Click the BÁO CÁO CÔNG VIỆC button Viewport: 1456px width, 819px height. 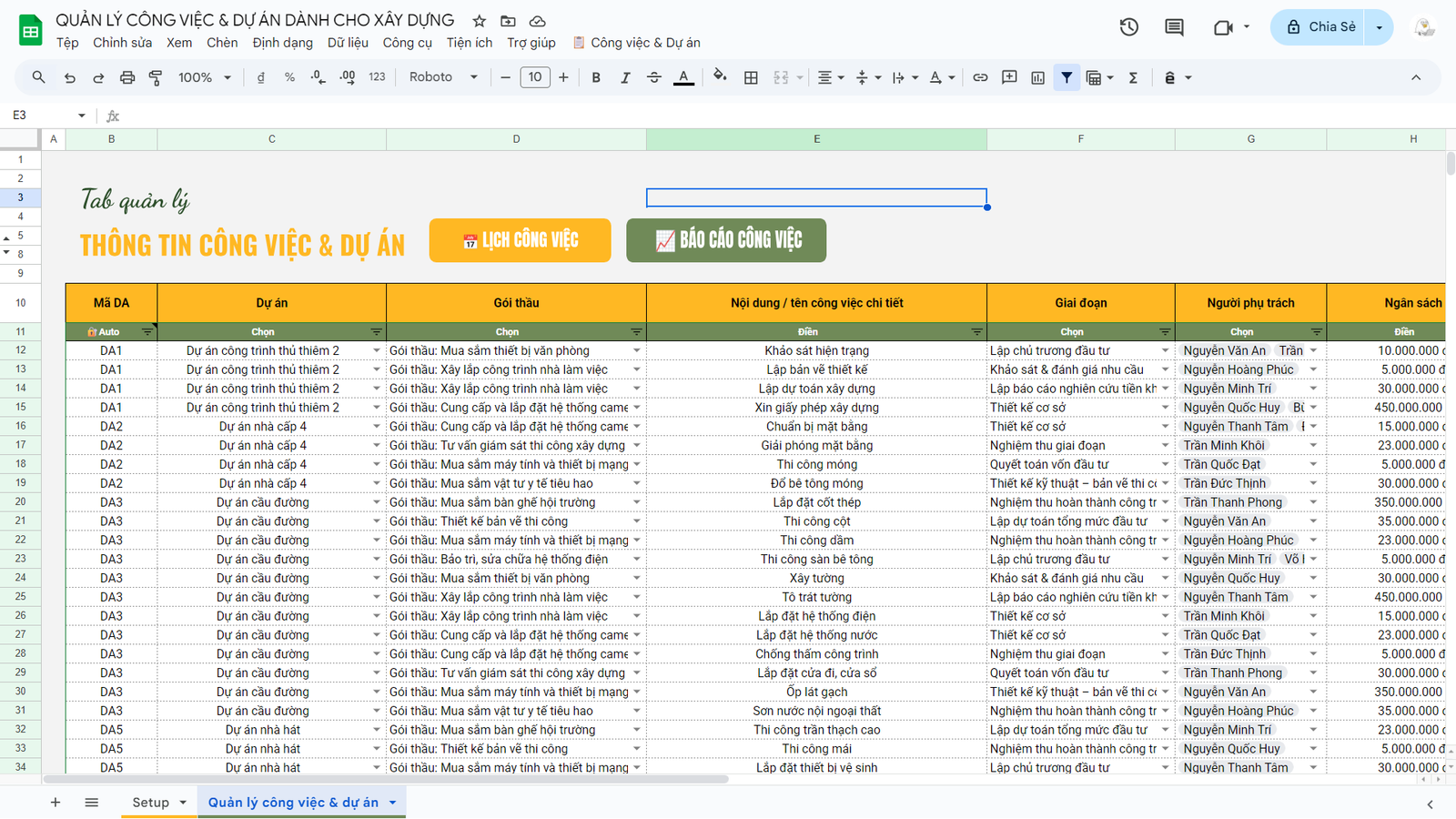click(726, 240)
